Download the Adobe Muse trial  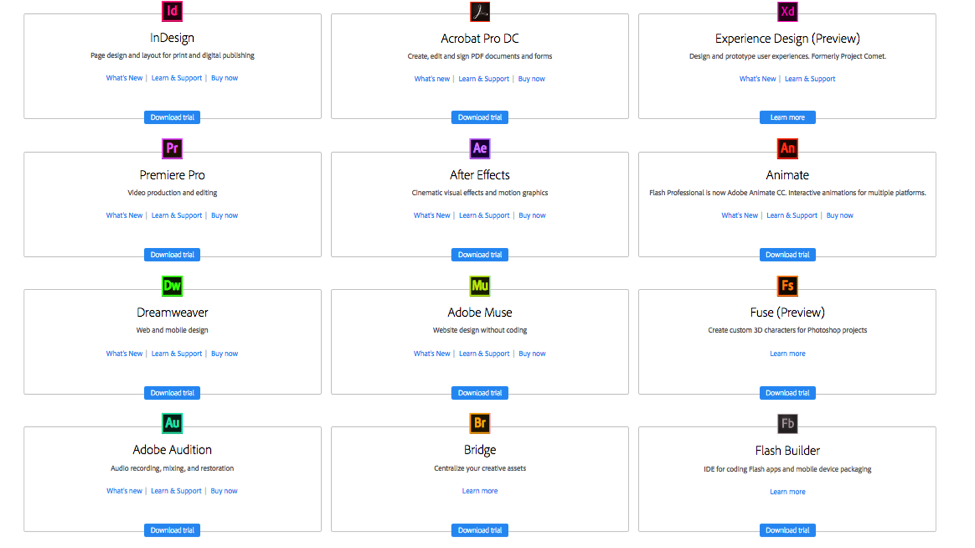click(479, 393)
